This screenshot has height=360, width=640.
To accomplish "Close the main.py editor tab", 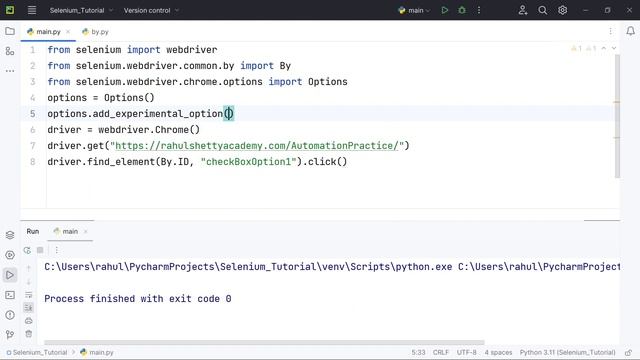I will 68,32.
